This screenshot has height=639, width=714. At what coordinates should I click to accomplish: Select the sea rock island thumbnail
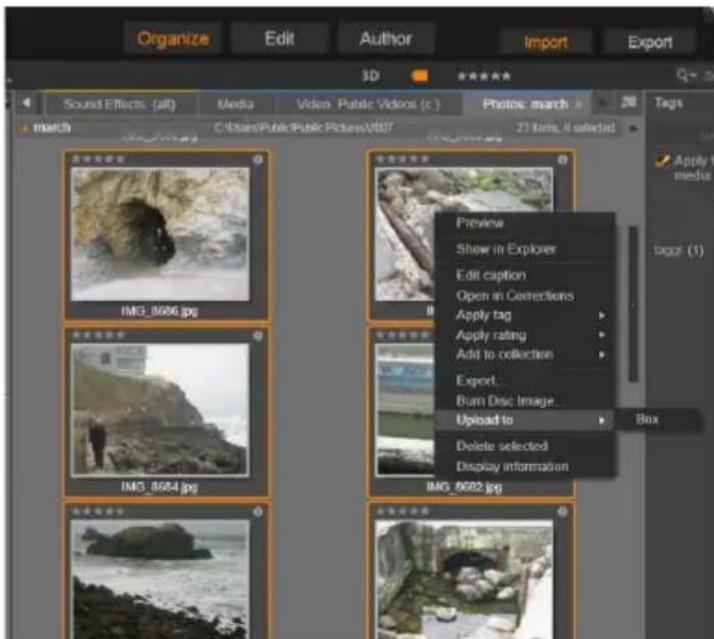pyautogui.click(x=160, y=579)
